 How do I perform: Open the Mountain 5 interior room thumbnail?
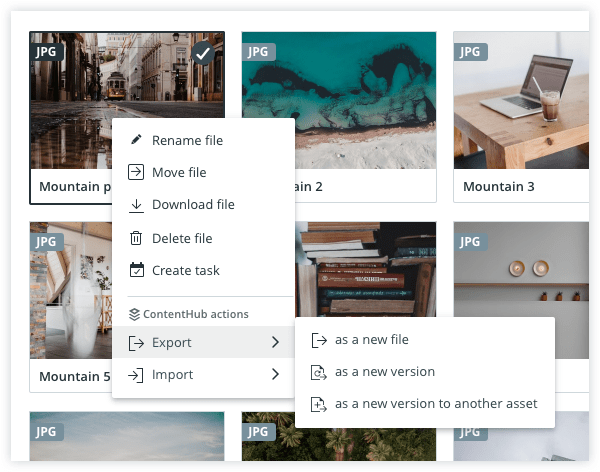click(x=71, y=290)
